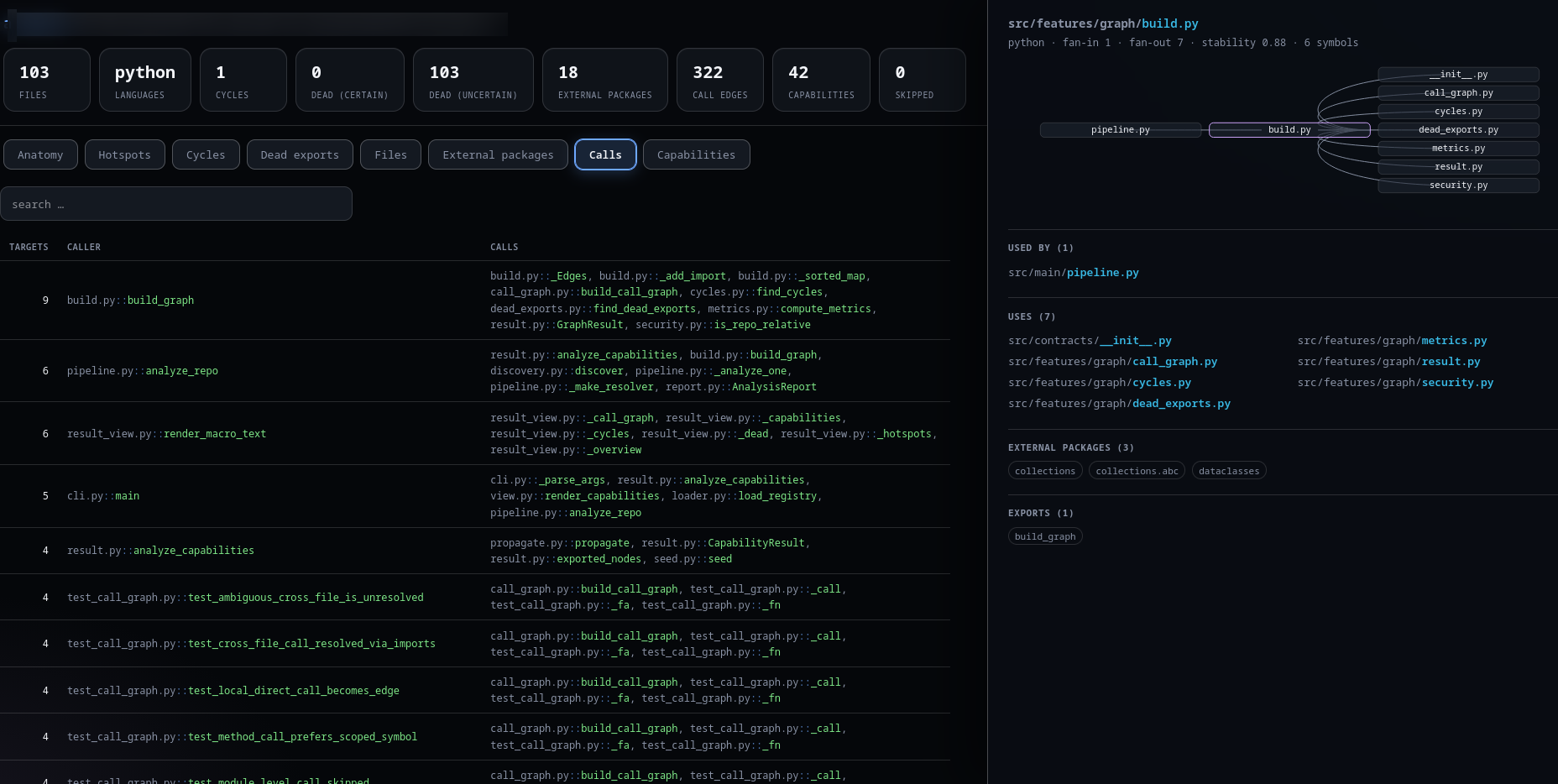Open the Cycles tab
The width and height of the screenshot is (1558, 784).
point(206,154)
